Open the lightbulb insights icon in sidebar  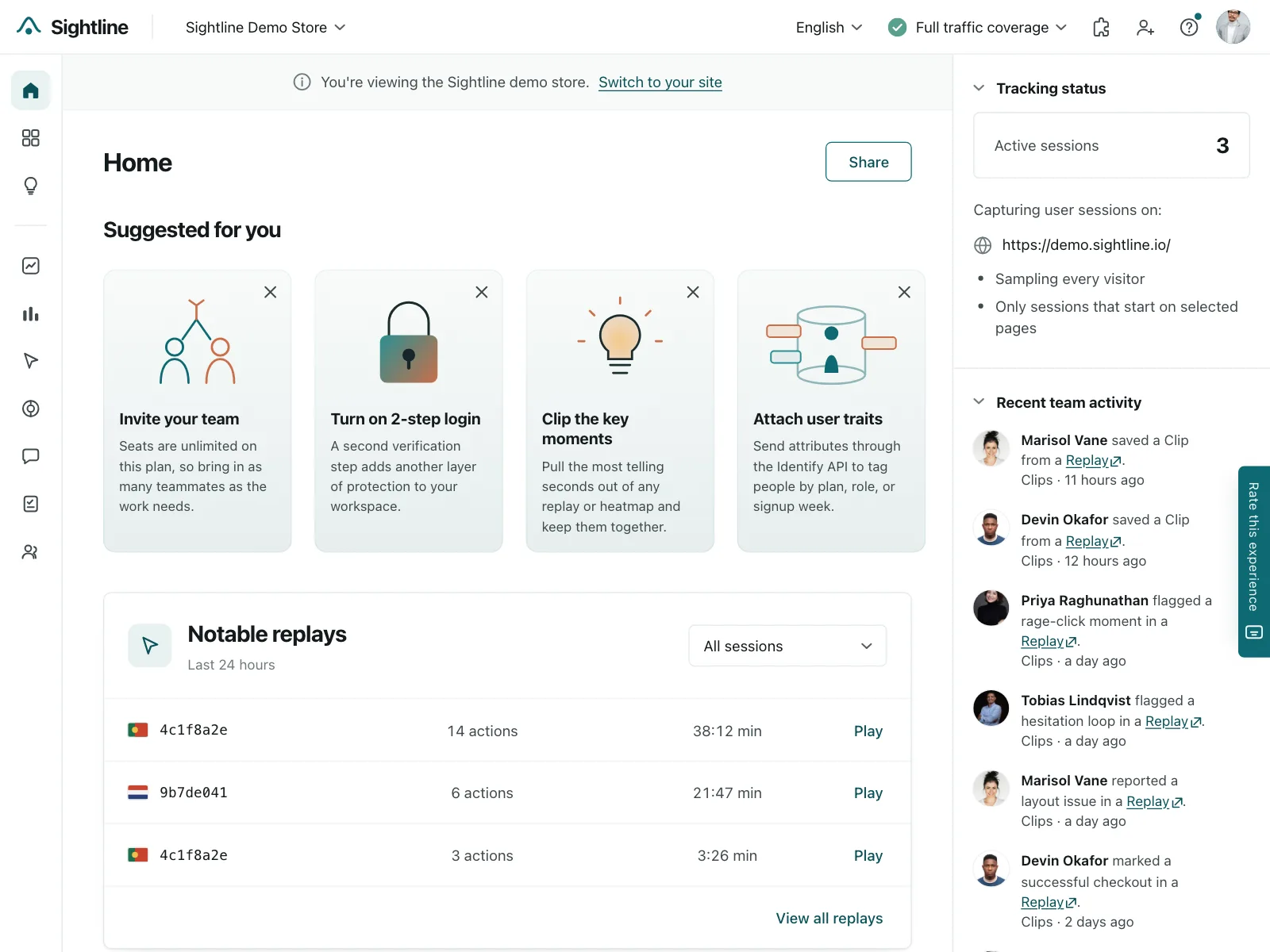point(31,186)
